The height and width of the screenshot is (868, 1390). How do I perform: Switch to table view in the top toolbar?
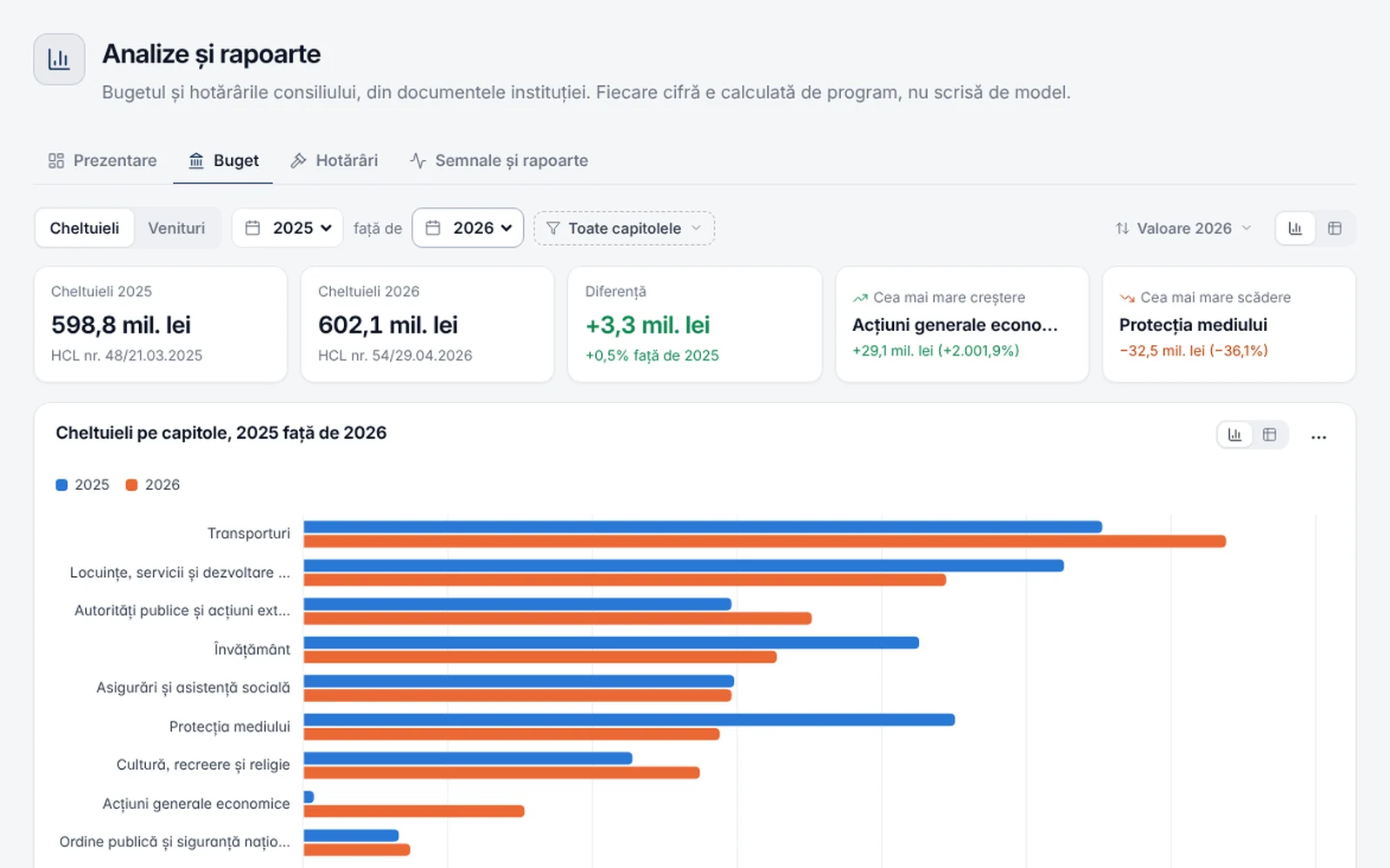point(1335,229)
